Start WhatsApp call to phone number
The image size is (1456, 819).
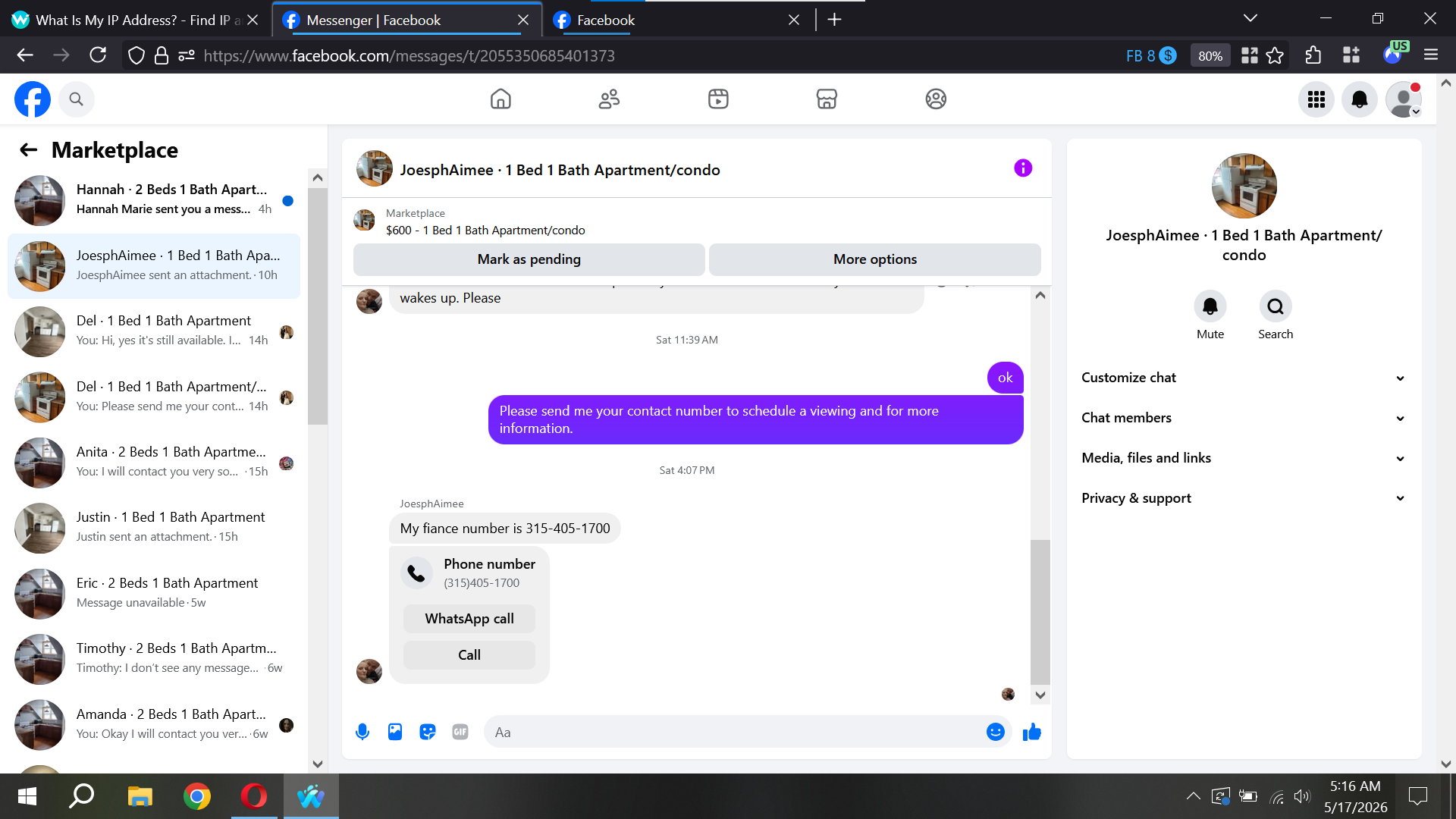[x=469, y=619]
